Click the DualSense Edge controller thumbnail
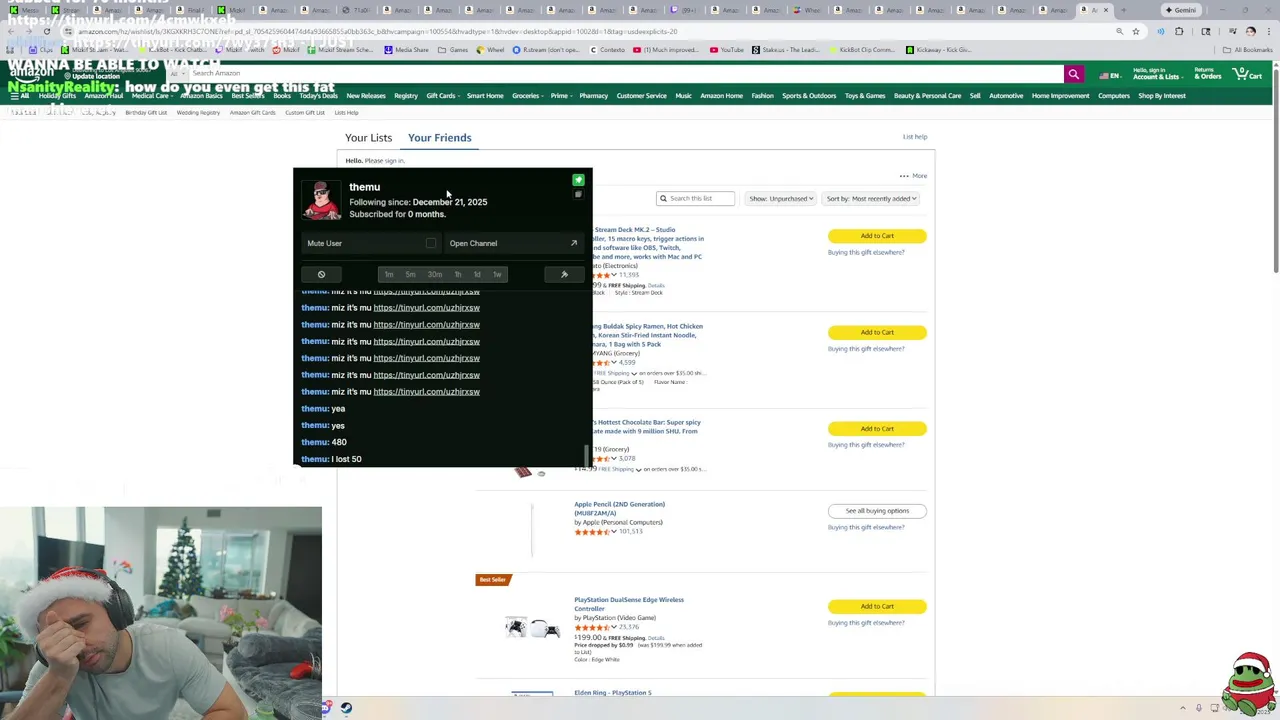This screenshot has width=1280, height=720. [532, 628]
